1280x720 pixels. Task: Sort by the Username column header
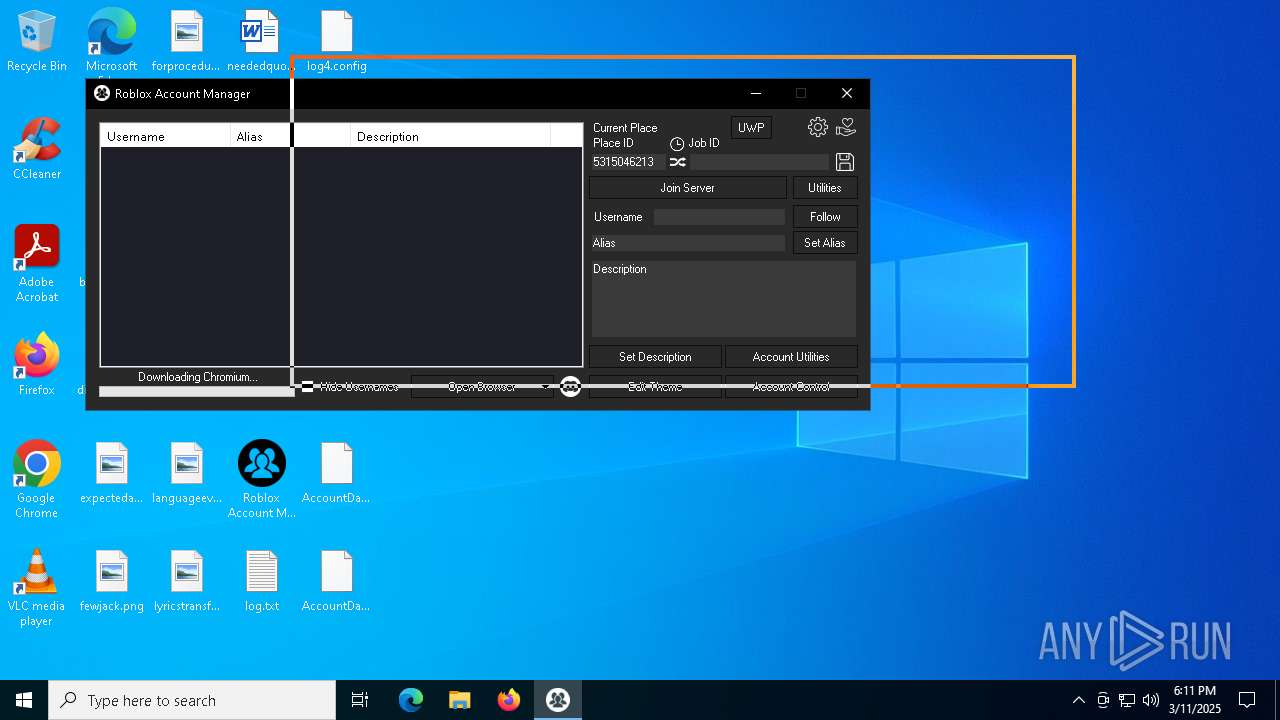(165, 136)
